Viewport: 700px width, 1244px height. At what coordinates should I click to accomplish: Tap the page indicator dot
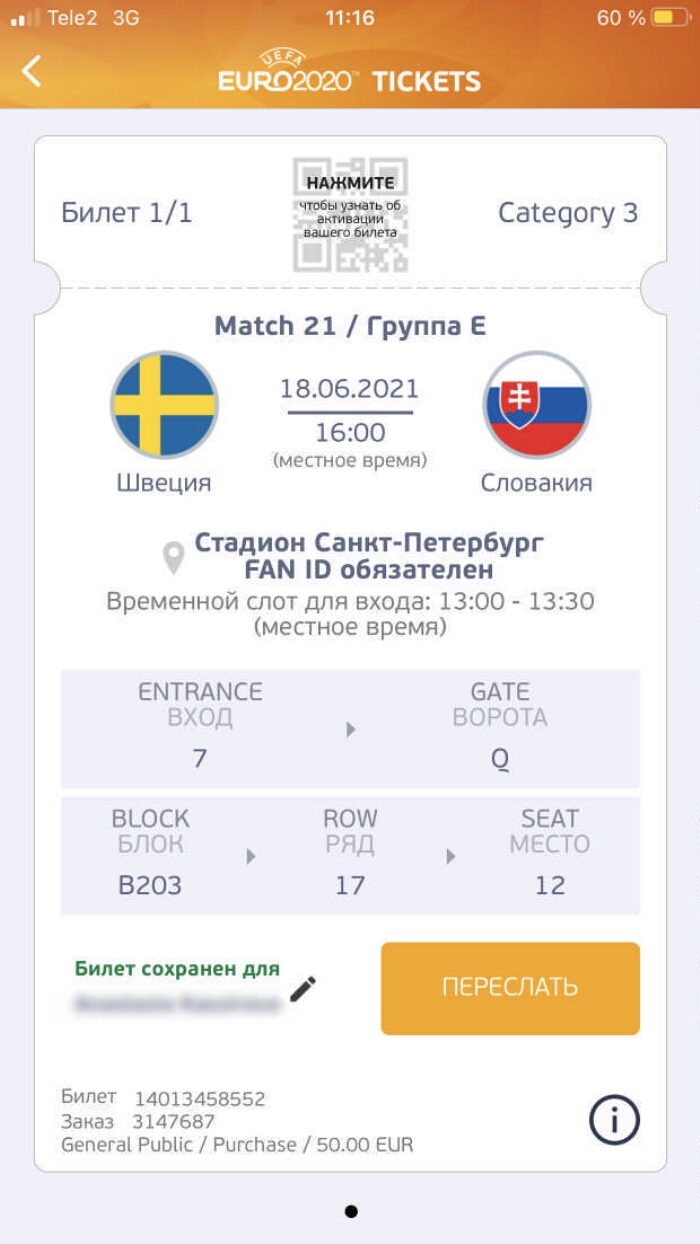(x=351, y=1211)
